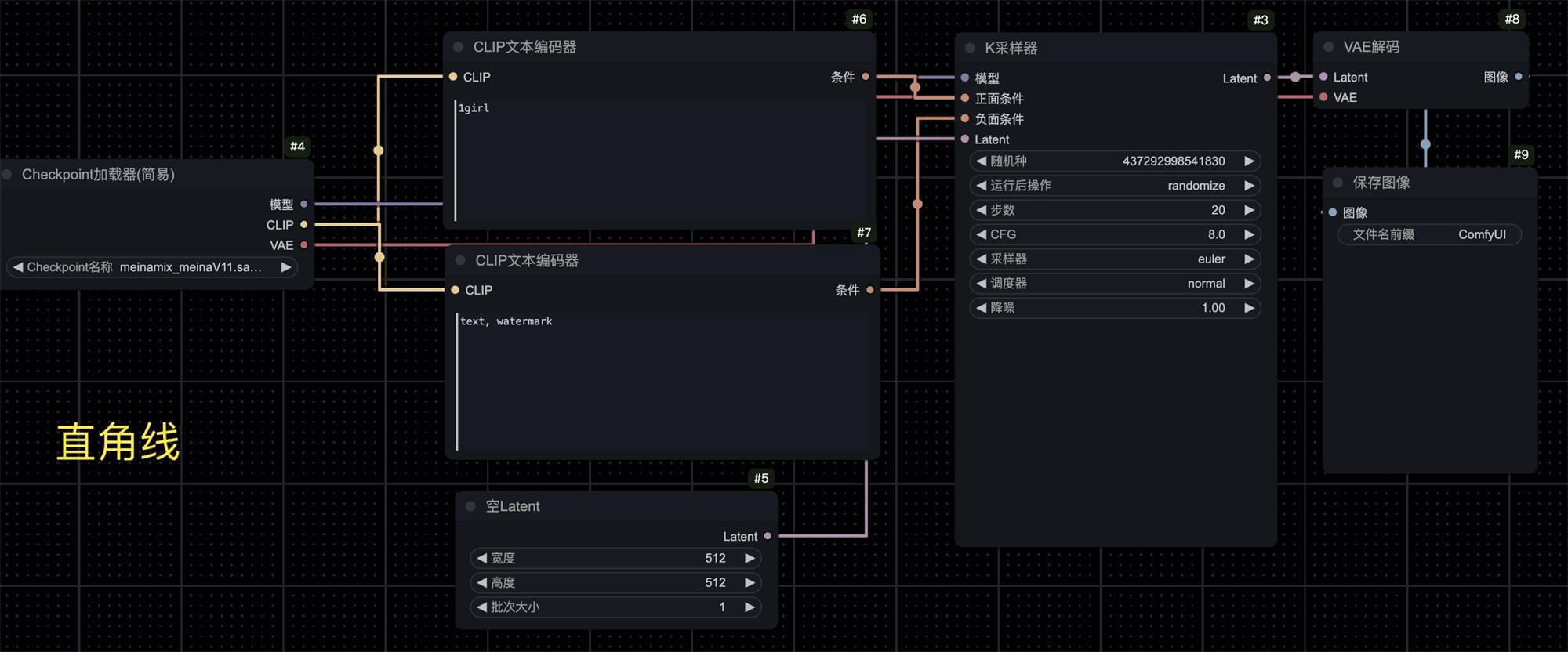This screenshot has width=1568, height=652.
Task: Collapse the 空Latent node via its title dot
Action: [x=470, y=506]
